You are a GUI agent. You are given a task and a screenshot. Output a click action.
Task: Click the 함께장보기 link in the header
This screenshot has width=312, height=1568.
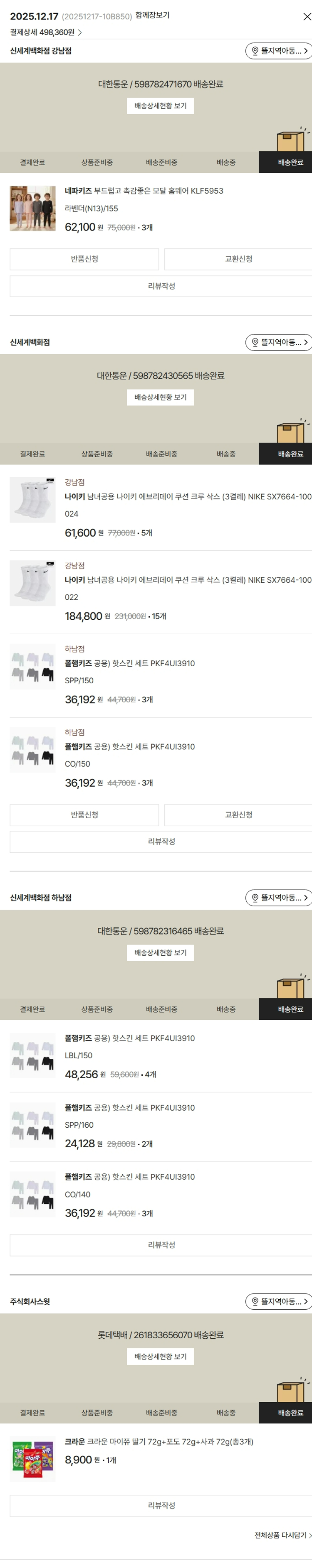coord(152,15)
